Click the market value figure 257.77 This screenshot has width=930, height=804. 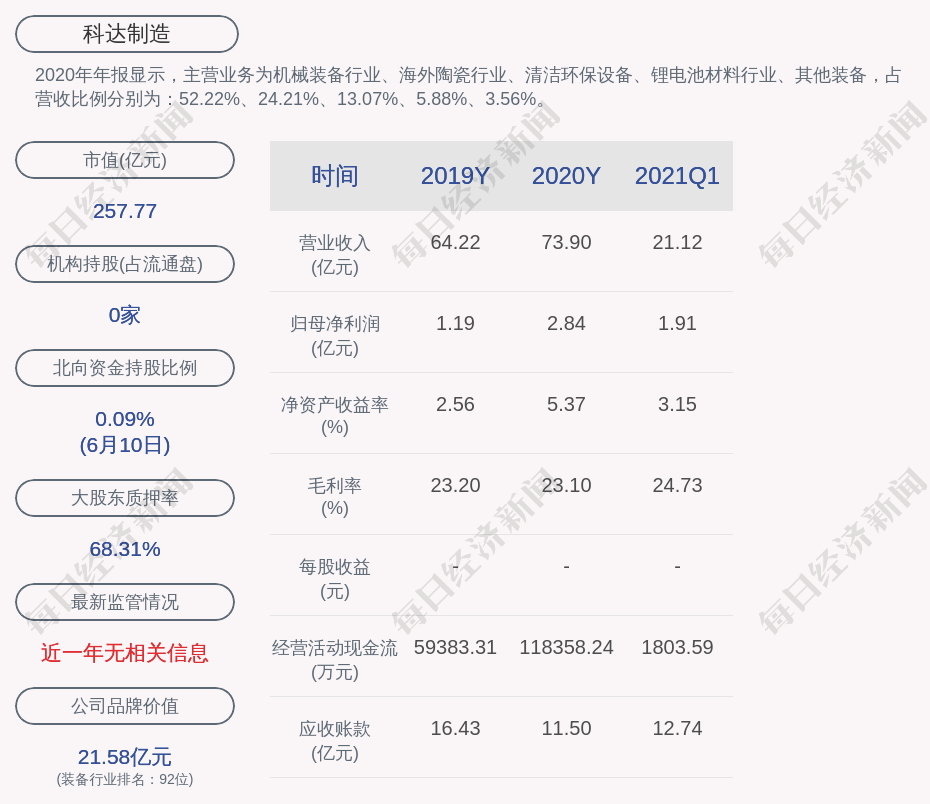[x=125, y=211]
